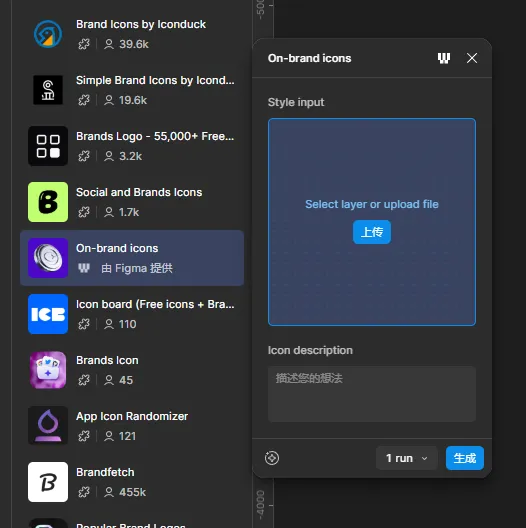This screenshot has width=526, height=528.
Task: Click Select layer or upload file text
Action: (372, 204)
